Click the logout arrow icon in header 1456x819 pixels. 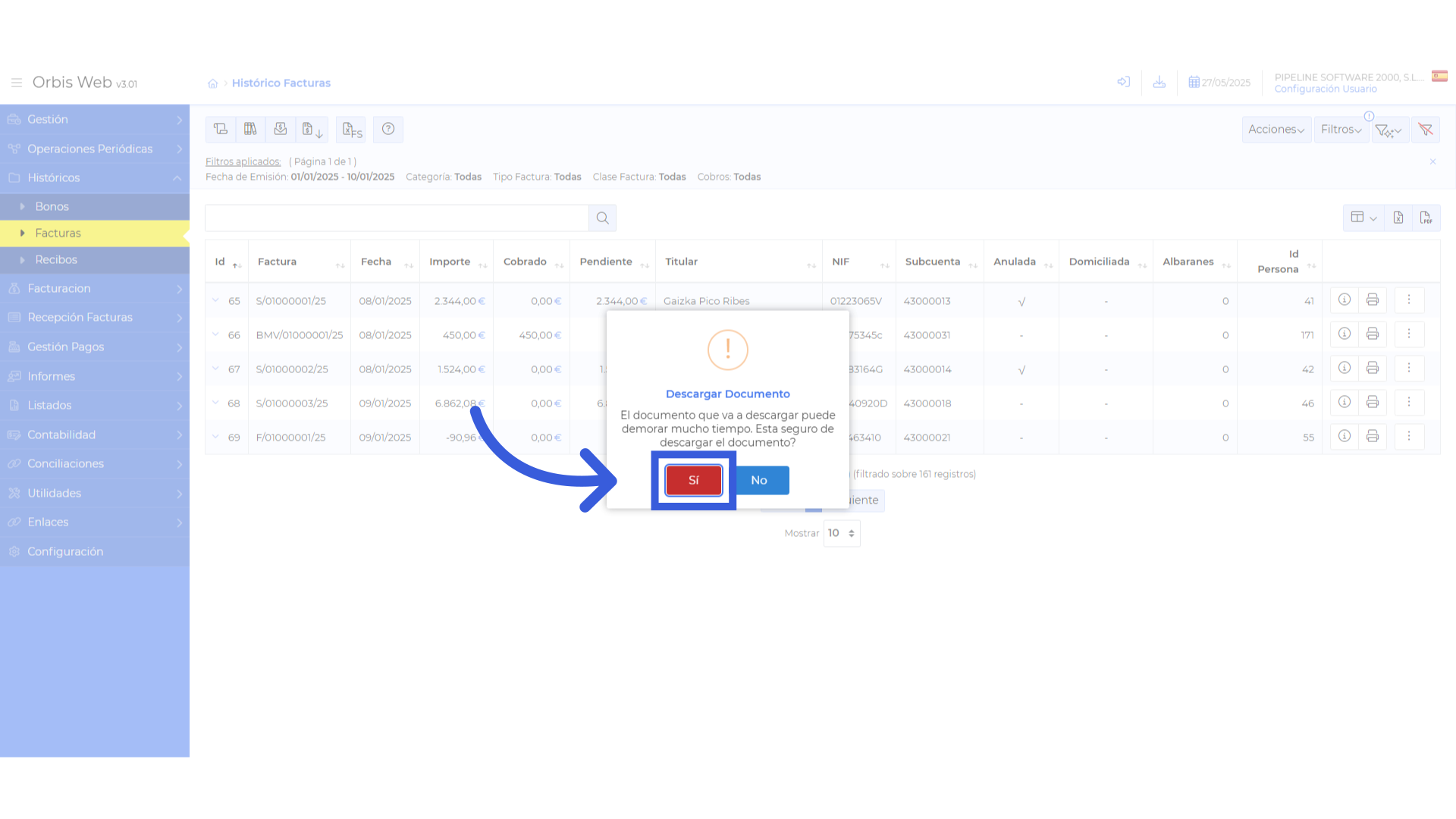[x=1124, y=82]
